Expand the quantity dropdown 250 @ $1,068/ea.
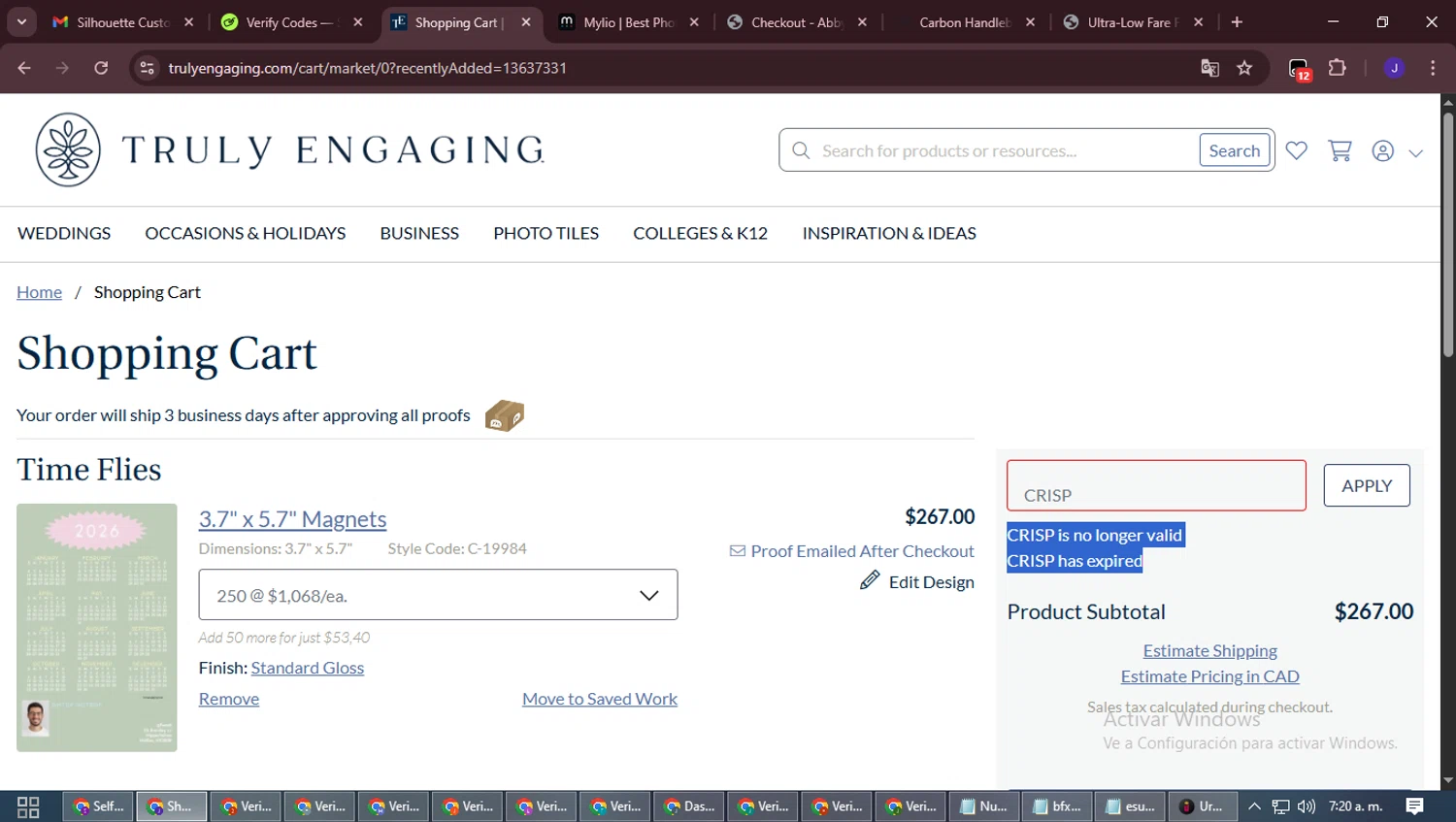The image size is (1456, 822). pos(438,595)
